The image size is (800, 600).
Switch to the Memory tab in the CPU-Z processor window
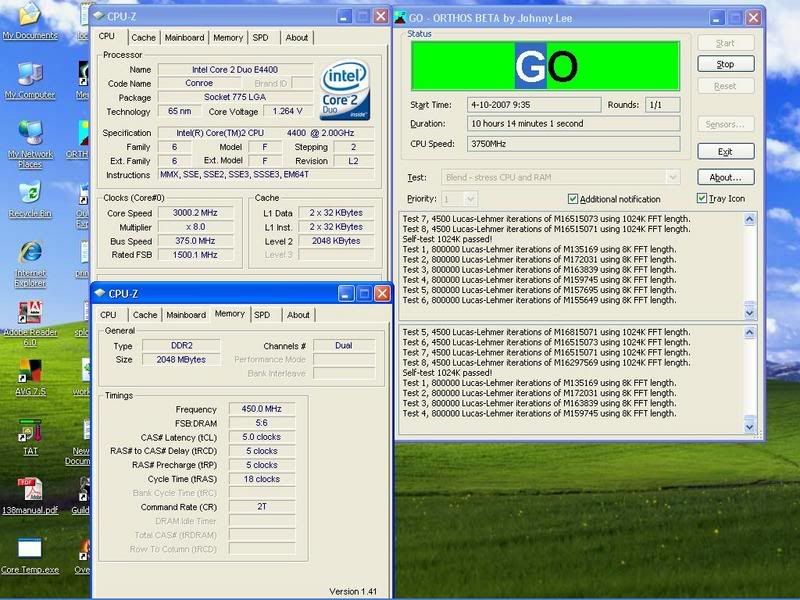[x=228, y=38]
